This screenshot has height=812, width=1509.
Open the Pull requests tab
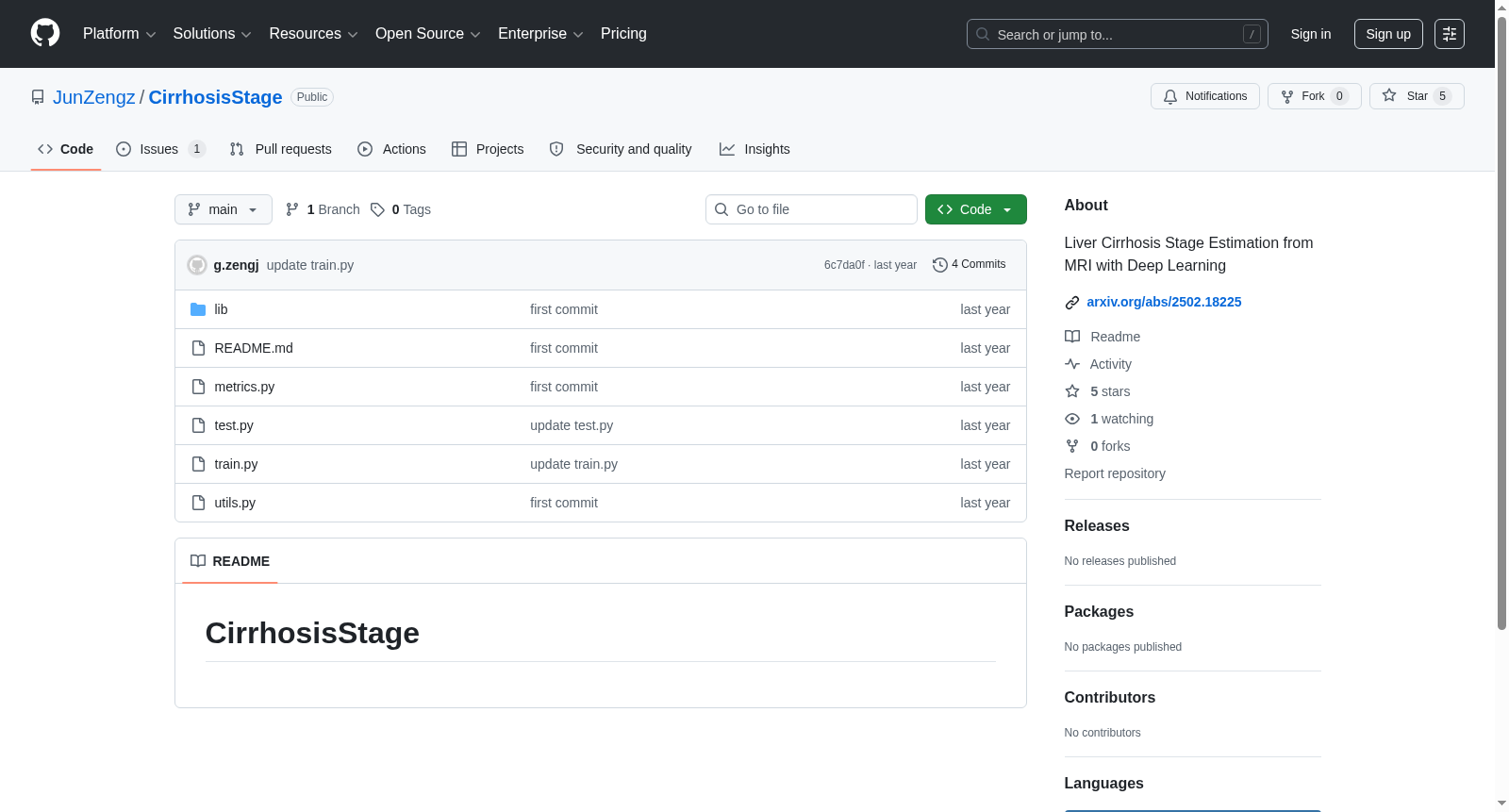click(x=281, y=149)
